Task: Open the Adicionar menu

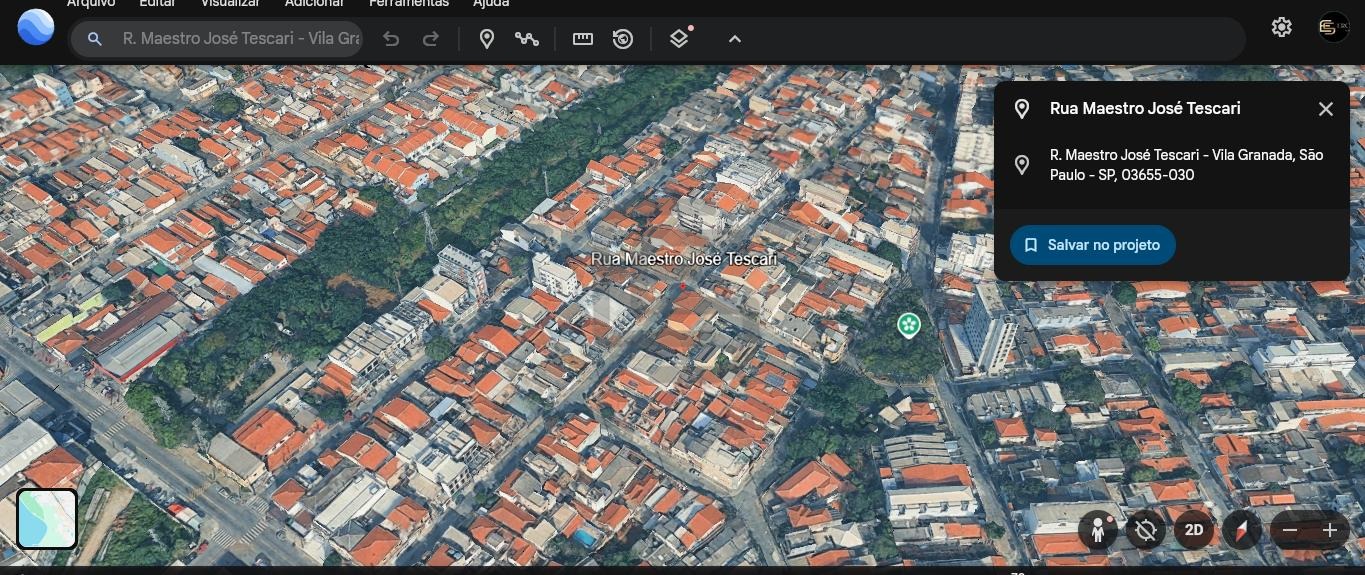Action: pyautogui.click(x=314, y=4)
